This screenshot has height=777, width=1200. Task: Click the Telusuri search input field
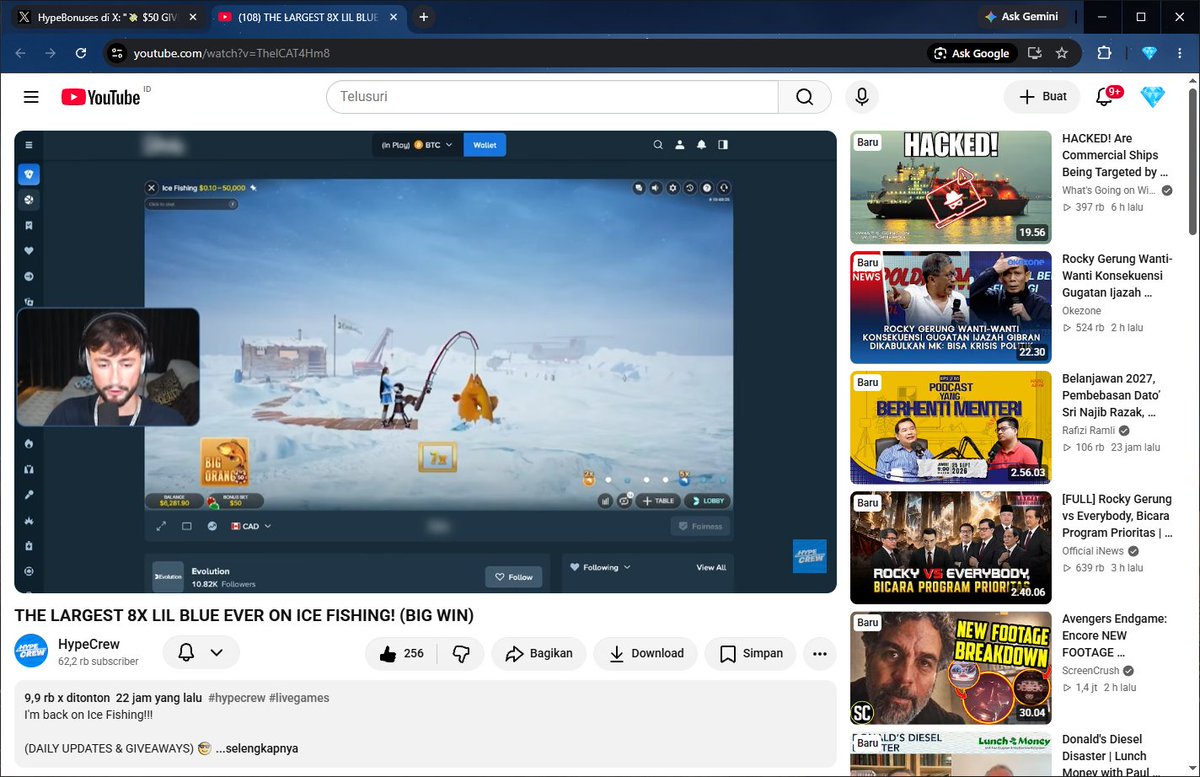click(552, 97)
